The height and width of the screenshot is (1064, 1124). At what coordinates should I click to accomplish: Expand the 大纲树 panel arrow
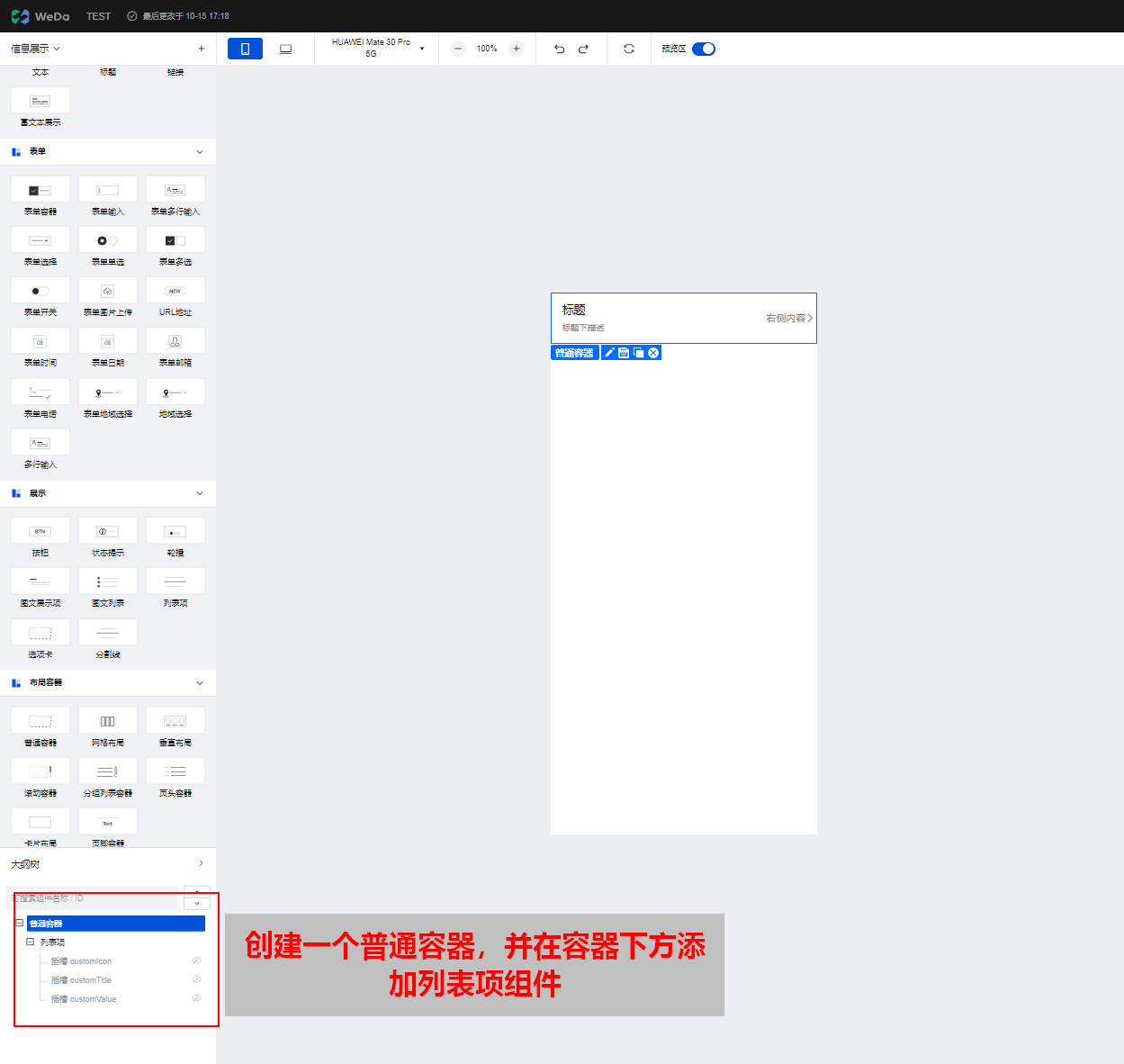201,863
